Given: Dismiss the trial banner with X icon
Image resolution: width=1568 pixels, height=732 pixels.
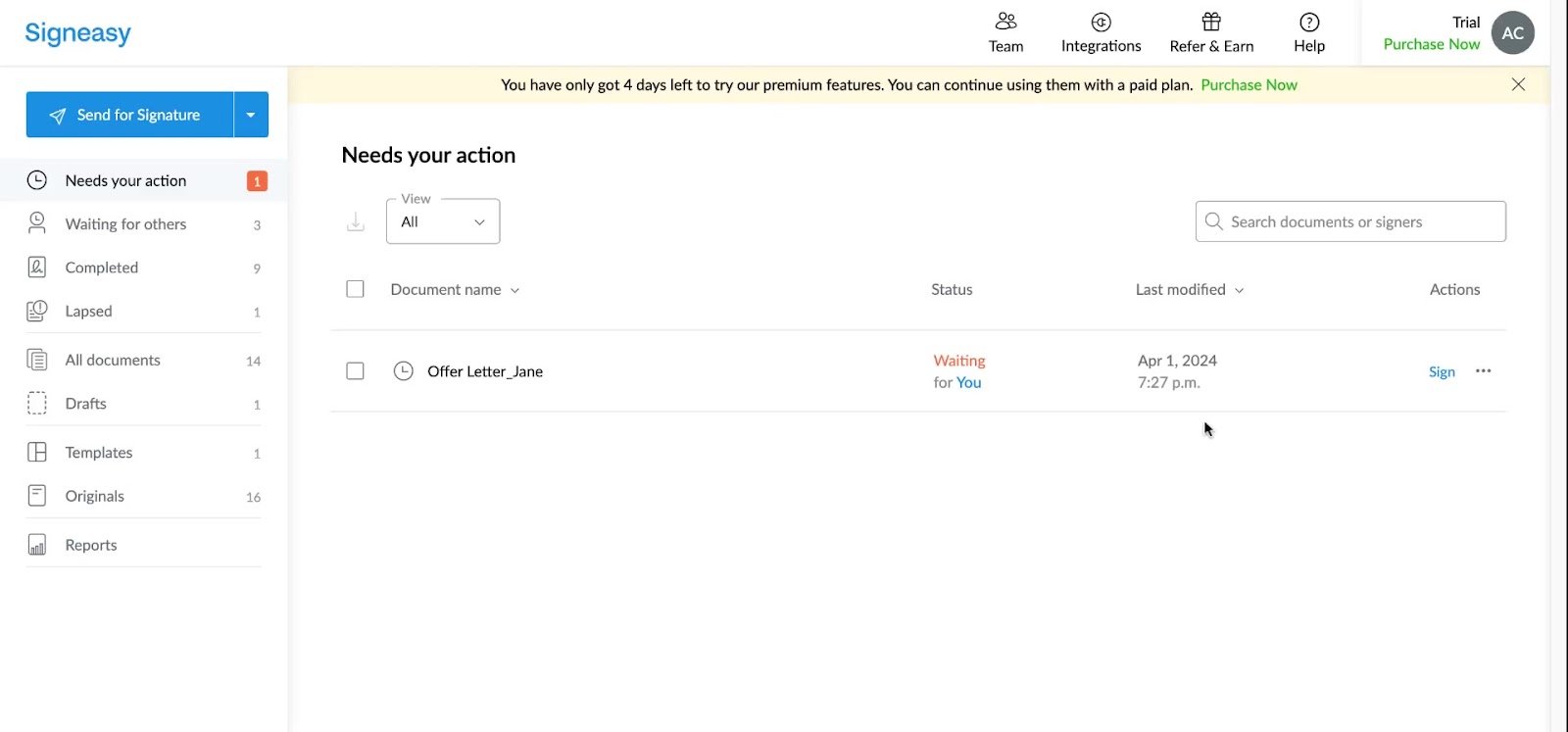Looking at the screenshot, I should (x=1518, y=84).
